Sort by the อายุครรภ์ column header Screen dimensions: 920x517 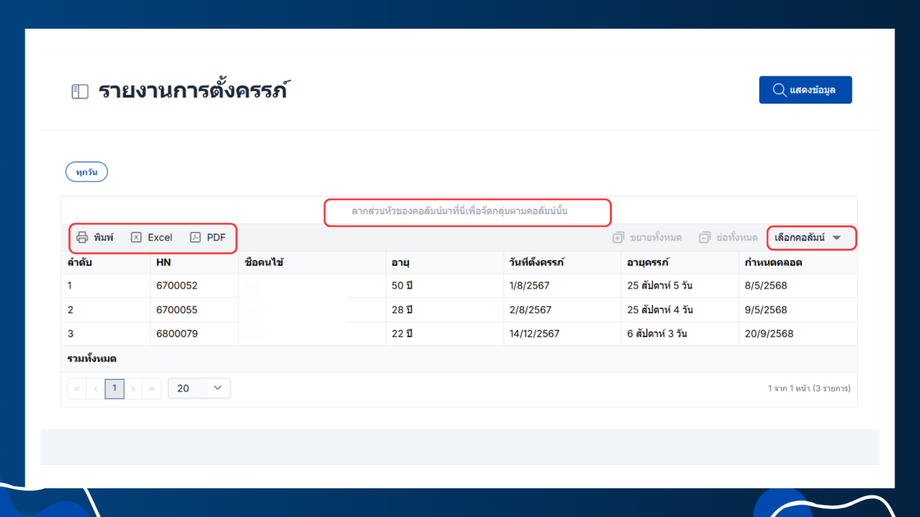coord(648,262)
